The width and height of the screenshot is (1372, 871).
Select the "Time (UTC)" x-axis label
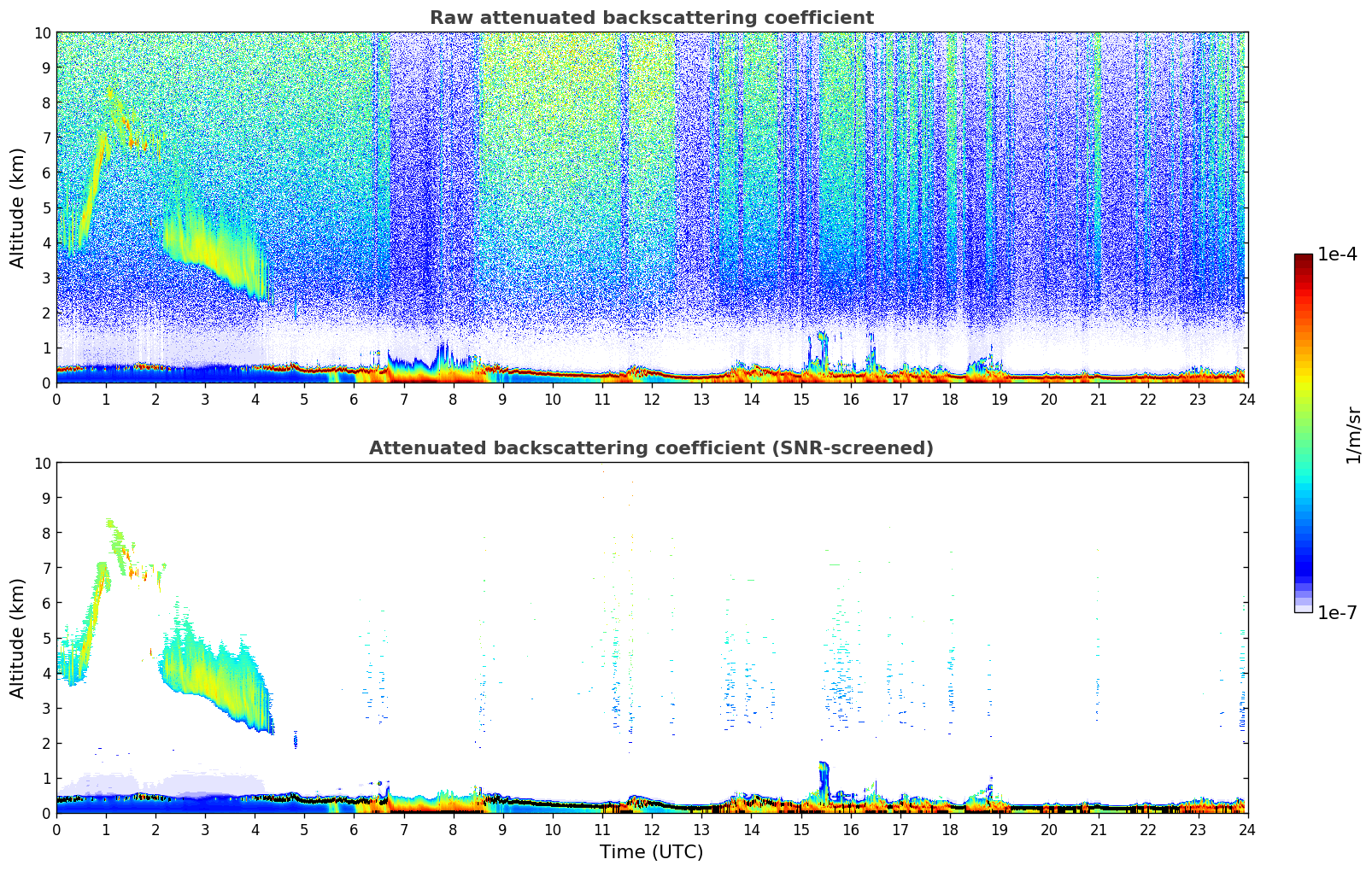tap(651, 851)
